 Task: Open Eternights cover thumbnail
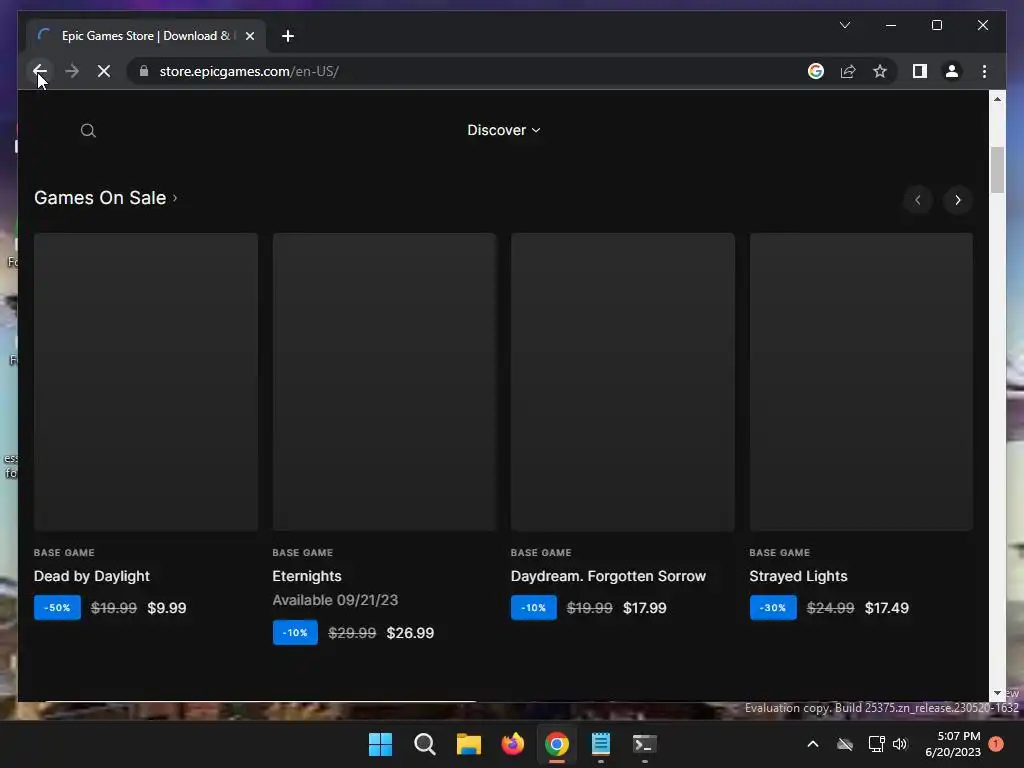384,381
